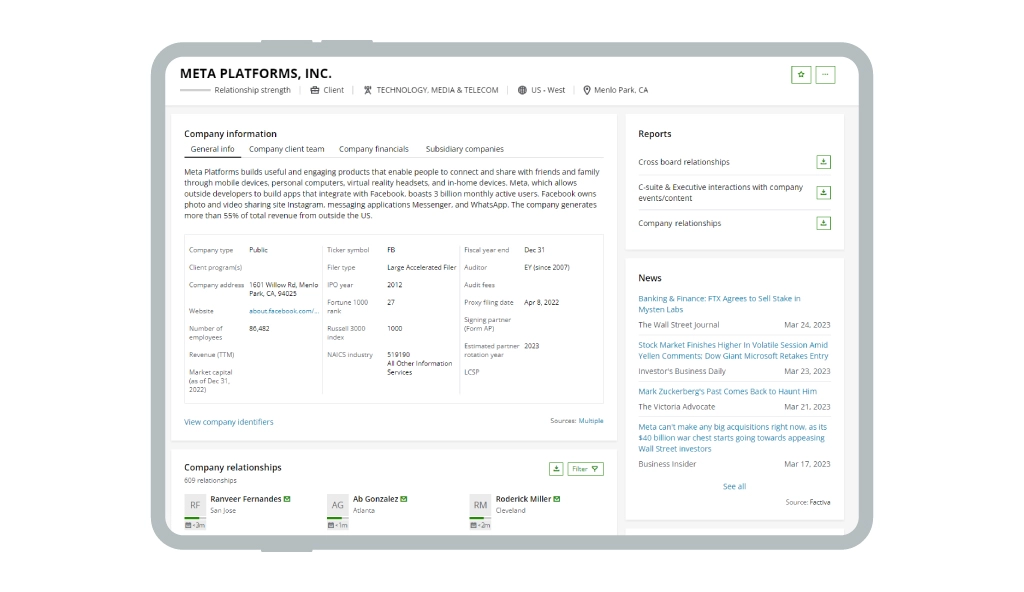1024x592 pixels.
Task: Open the Filter options for relationships
Action: point(585,469)
